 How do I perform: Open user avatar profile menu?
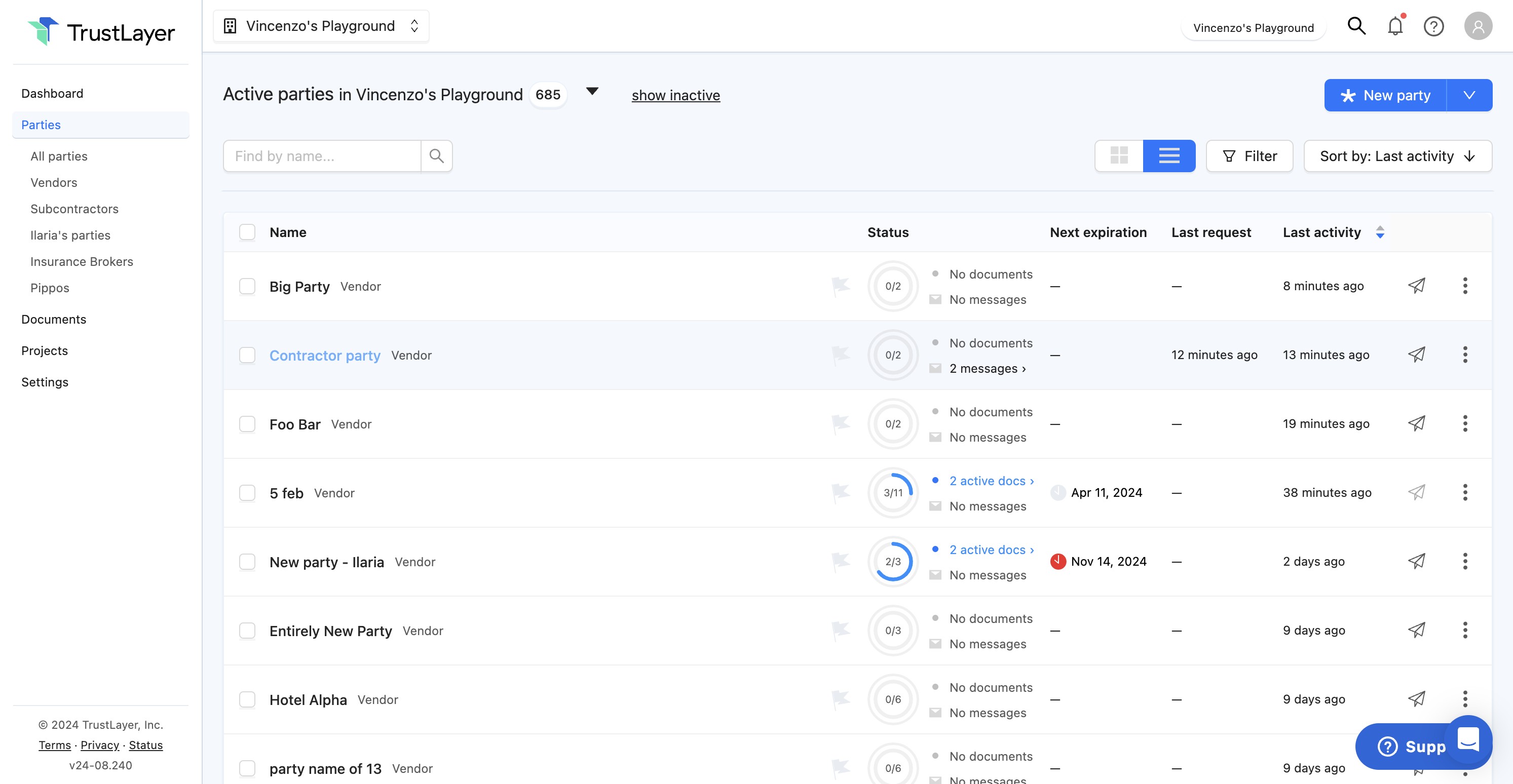(x=1478, y=26)
